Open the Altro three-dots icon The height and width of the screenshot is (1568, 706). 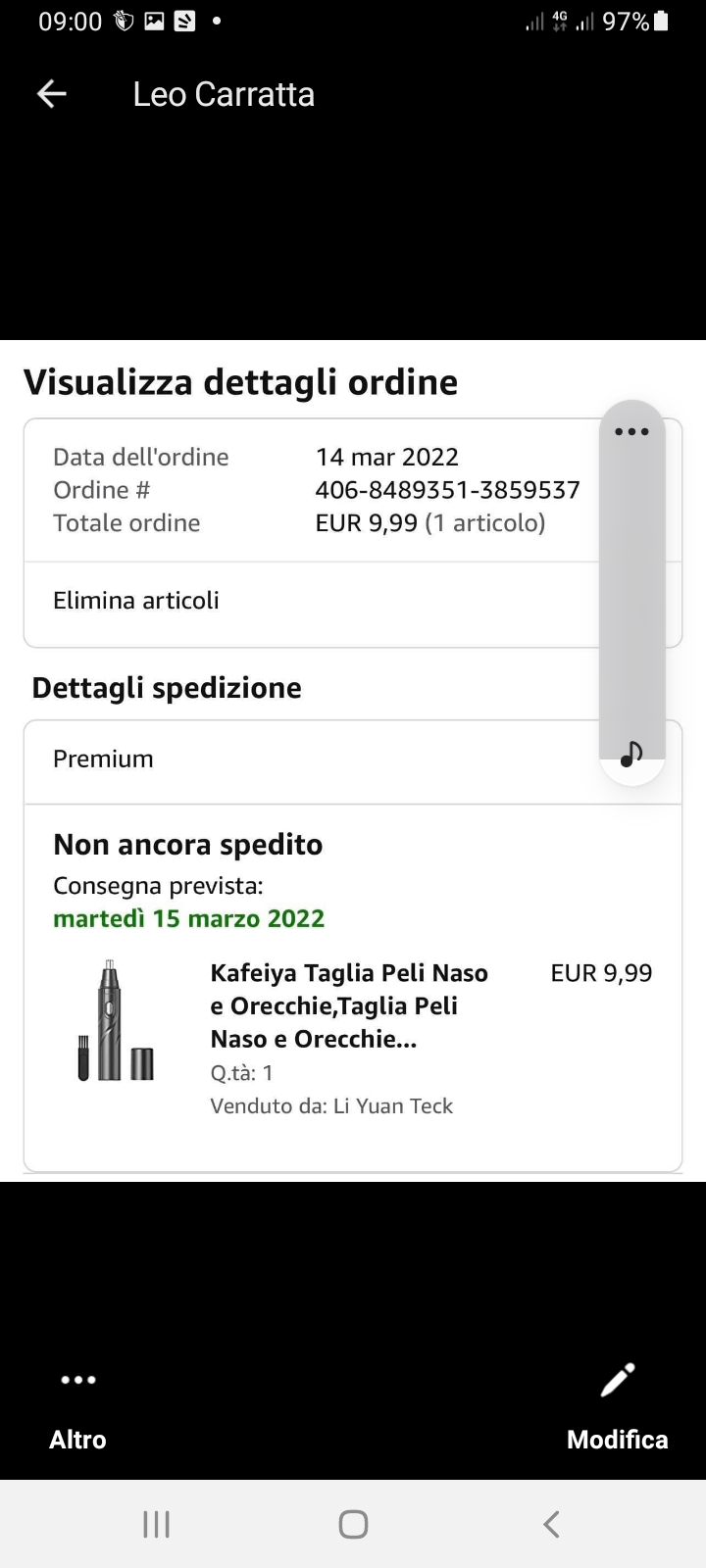coord(78,1380)
